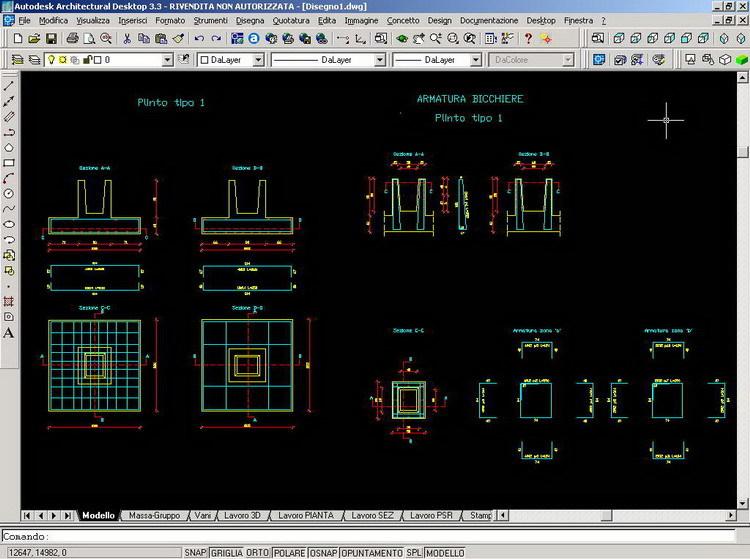Select the Rectangle draw tool
The width and height of the screenshot is (750, 559).
click(x=9, y=163)
